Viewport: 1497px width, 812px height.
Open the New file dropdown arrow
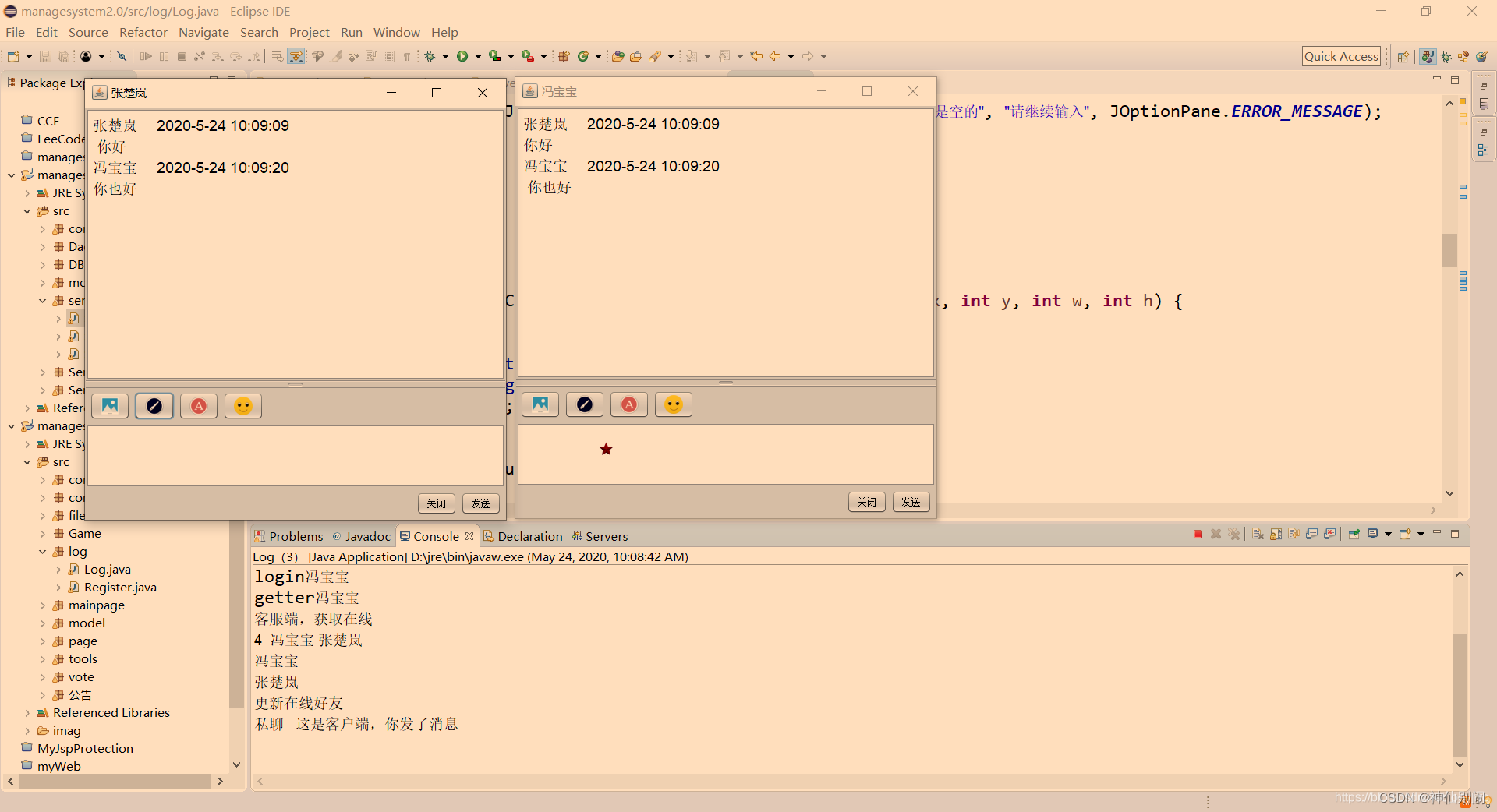tap(29, 56)
